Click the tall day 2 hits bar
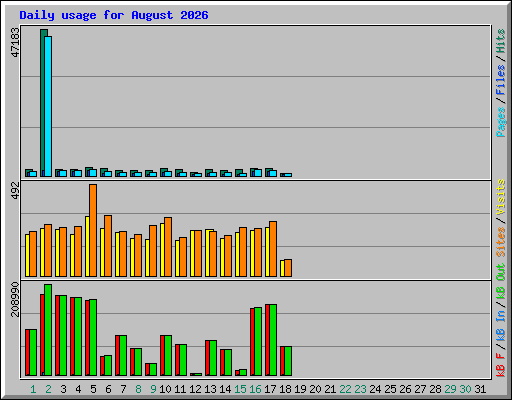This screenshot has height=400, width=512. (x=42, y=103)
